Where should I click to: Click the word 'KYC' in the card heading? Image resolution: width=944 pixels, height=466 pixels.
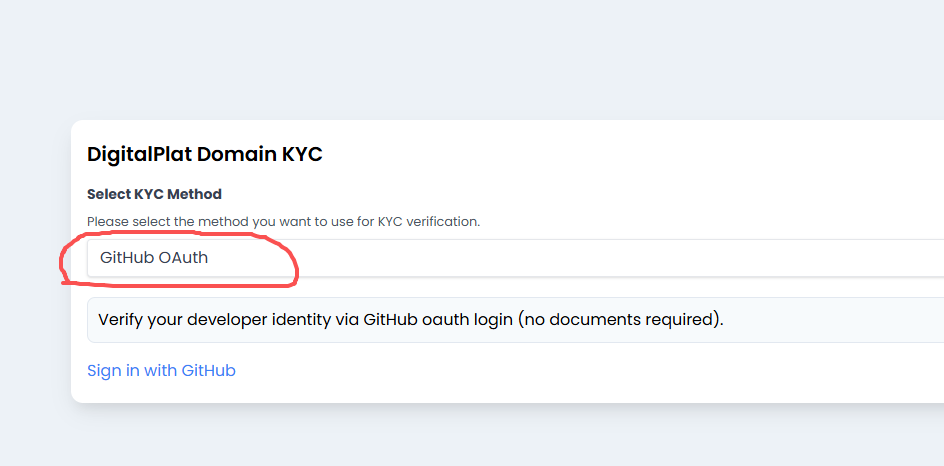point(301,154)
